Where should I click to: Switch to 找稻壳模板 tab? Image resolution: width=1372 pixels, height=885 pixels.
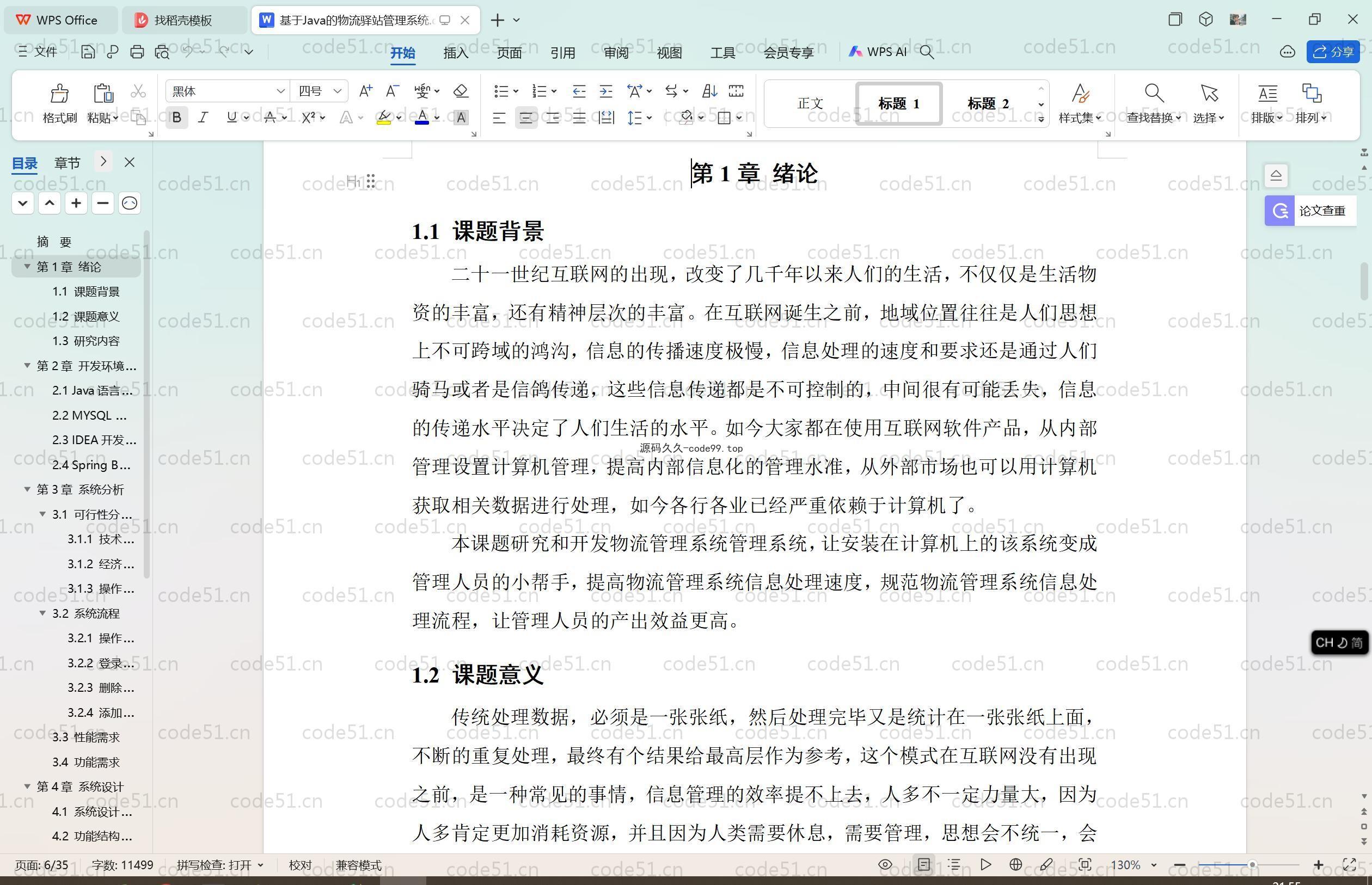[x=183, y=20]
